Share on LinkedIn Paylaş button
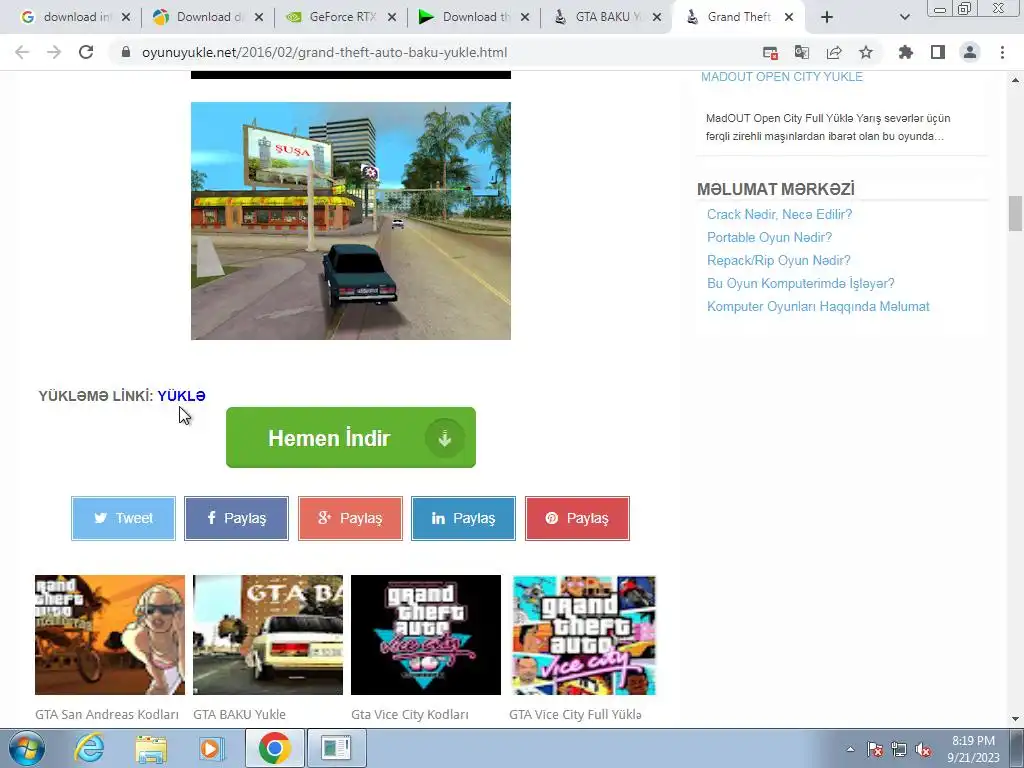 pos(463,519)
